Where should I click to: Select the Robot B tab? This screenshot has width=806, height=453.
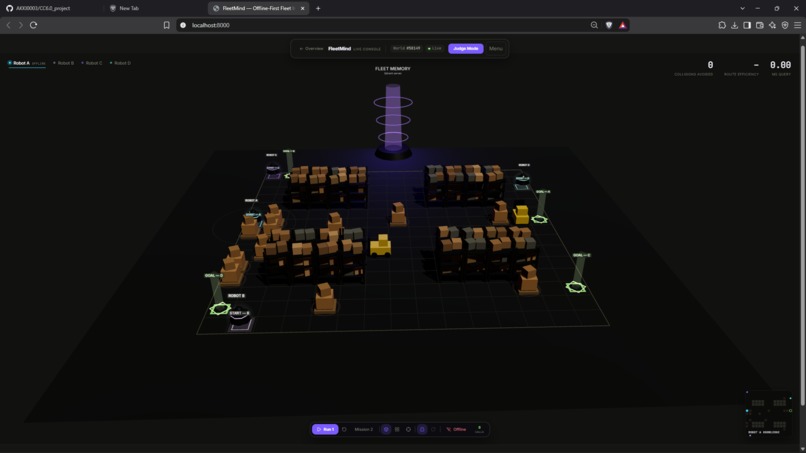[x=64, y=63]
